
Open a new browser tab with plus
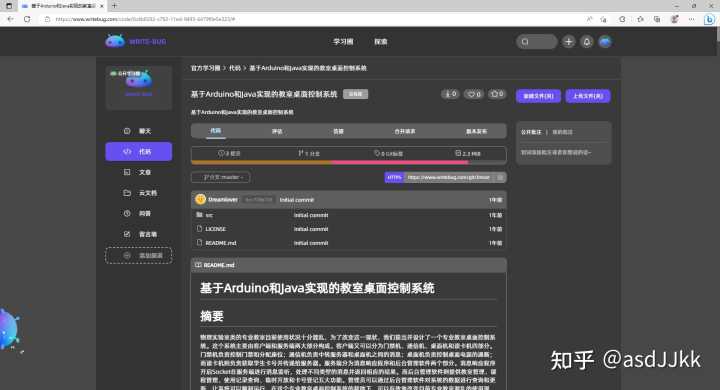114,6
